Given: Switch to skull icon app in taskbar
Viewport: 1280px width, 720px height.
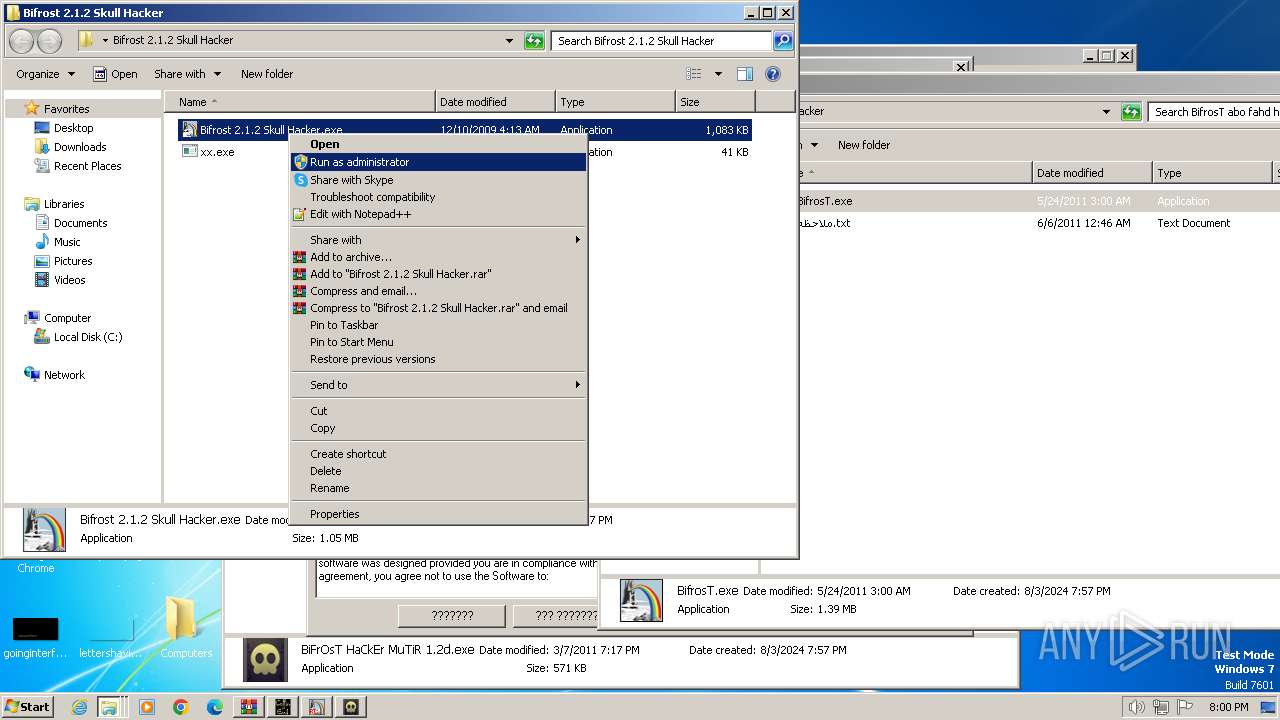Looking at the screenshot, I should coord(351,707).
